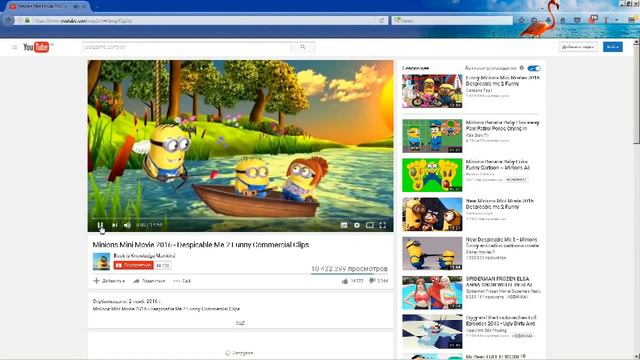
Task: Click the channel avatar below video
Action: click(x=101, y=262)
